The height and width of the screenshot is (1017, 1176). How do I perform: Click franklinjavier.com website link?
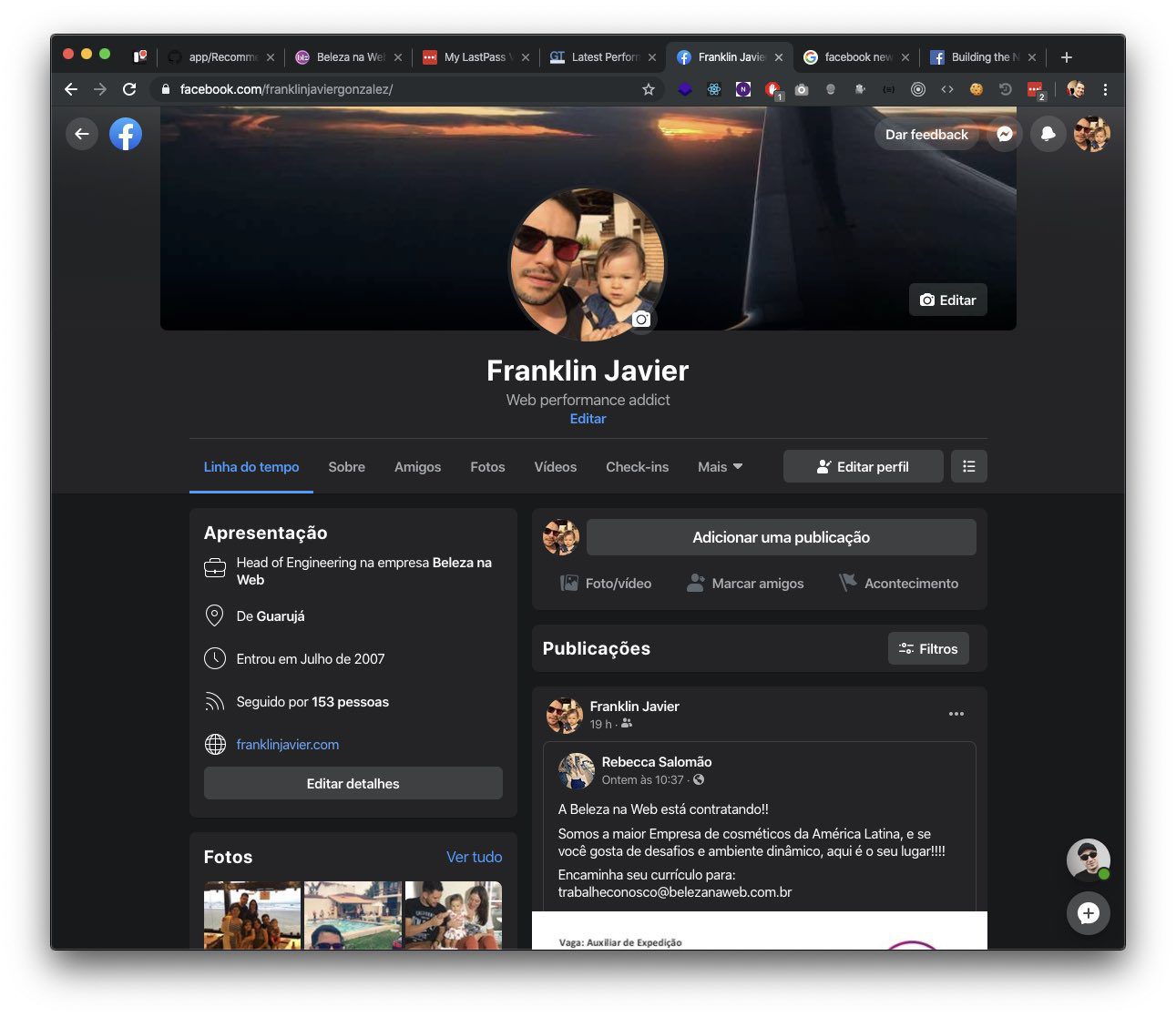[288, 745]
